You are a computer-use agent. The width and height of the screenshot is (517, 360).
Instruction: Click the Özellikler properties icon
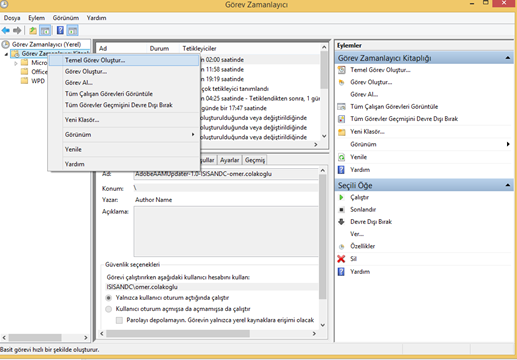pyautogui.click(x=341, y=247)
